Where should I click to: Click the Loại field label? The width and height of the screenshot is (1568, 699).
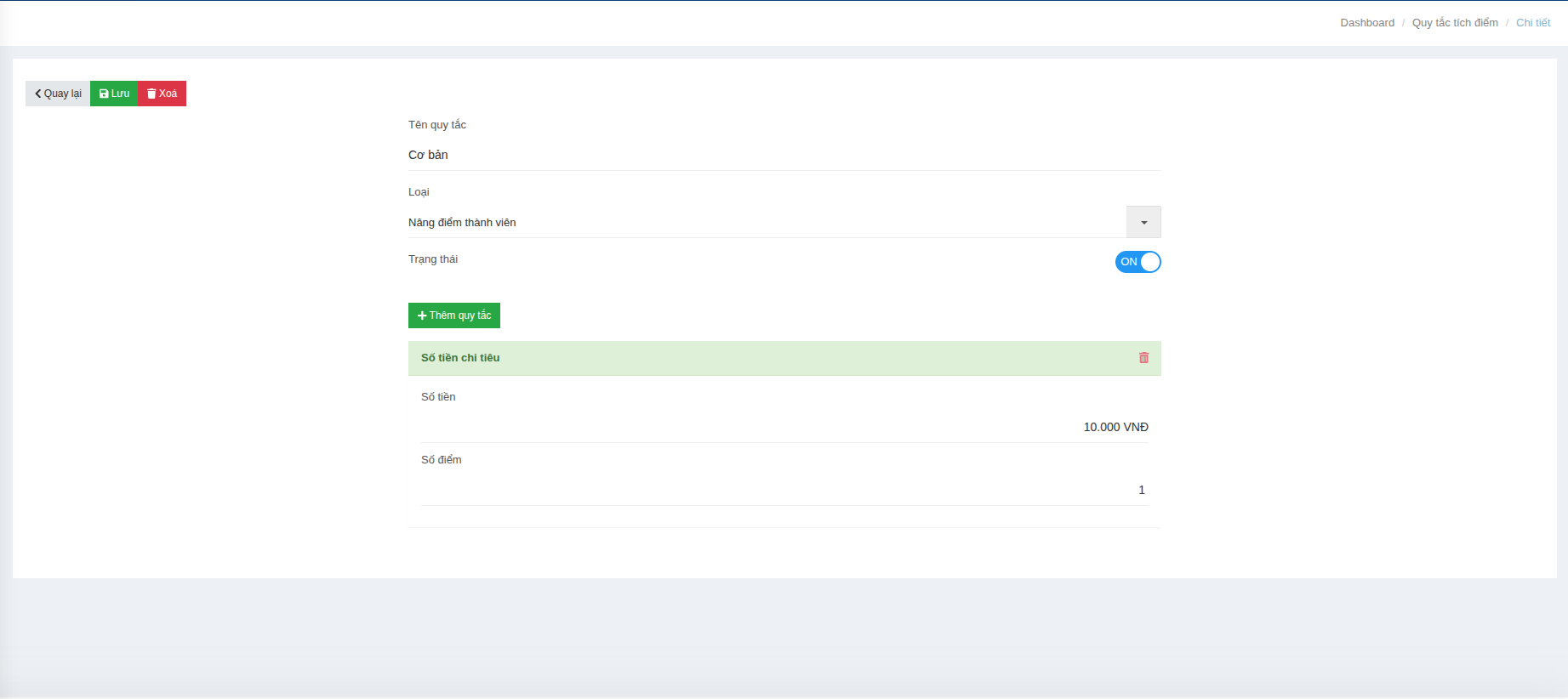(x=419, y=192)
